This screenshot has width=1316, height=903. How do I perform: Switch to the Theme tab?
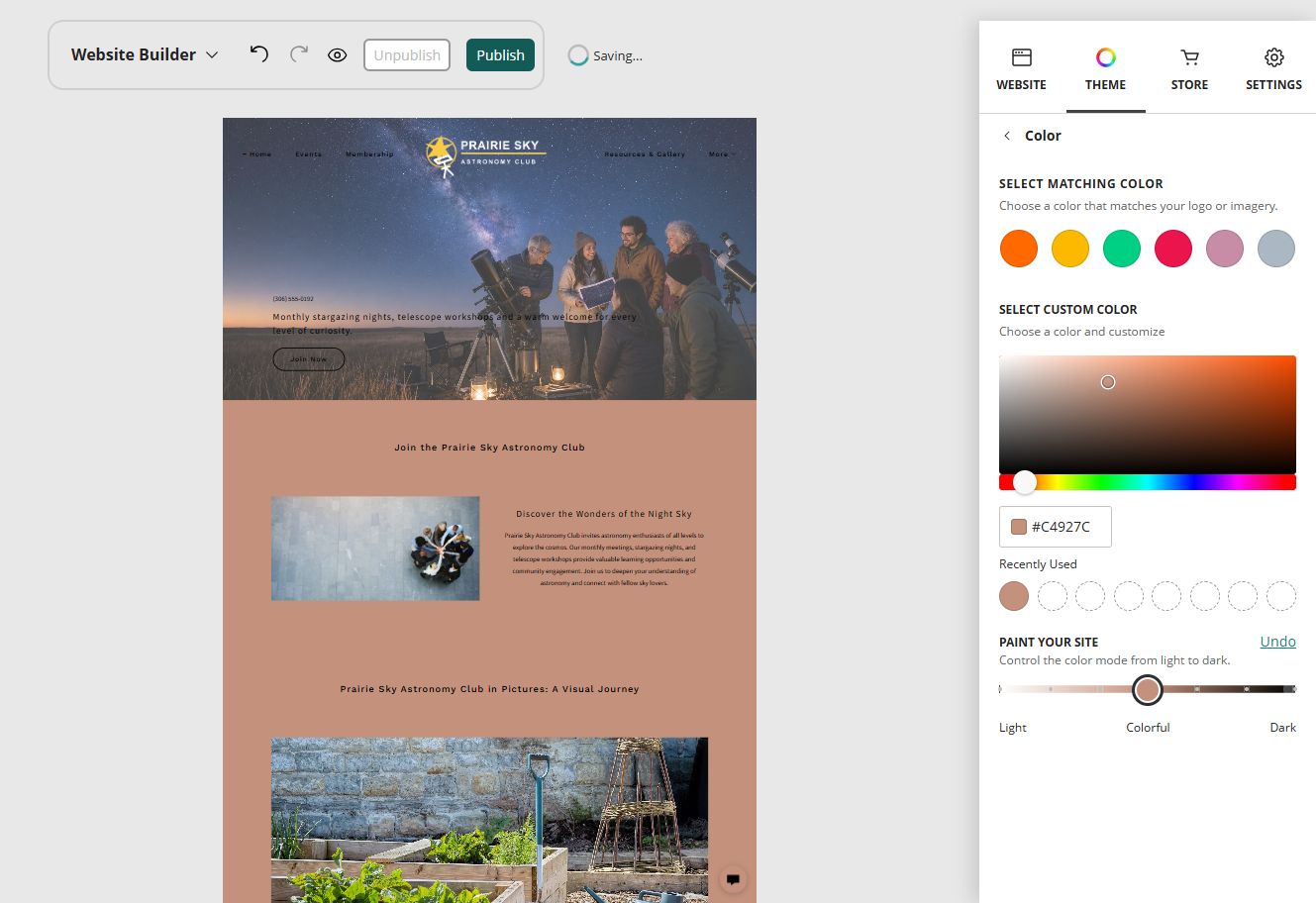click(1105, 69)
